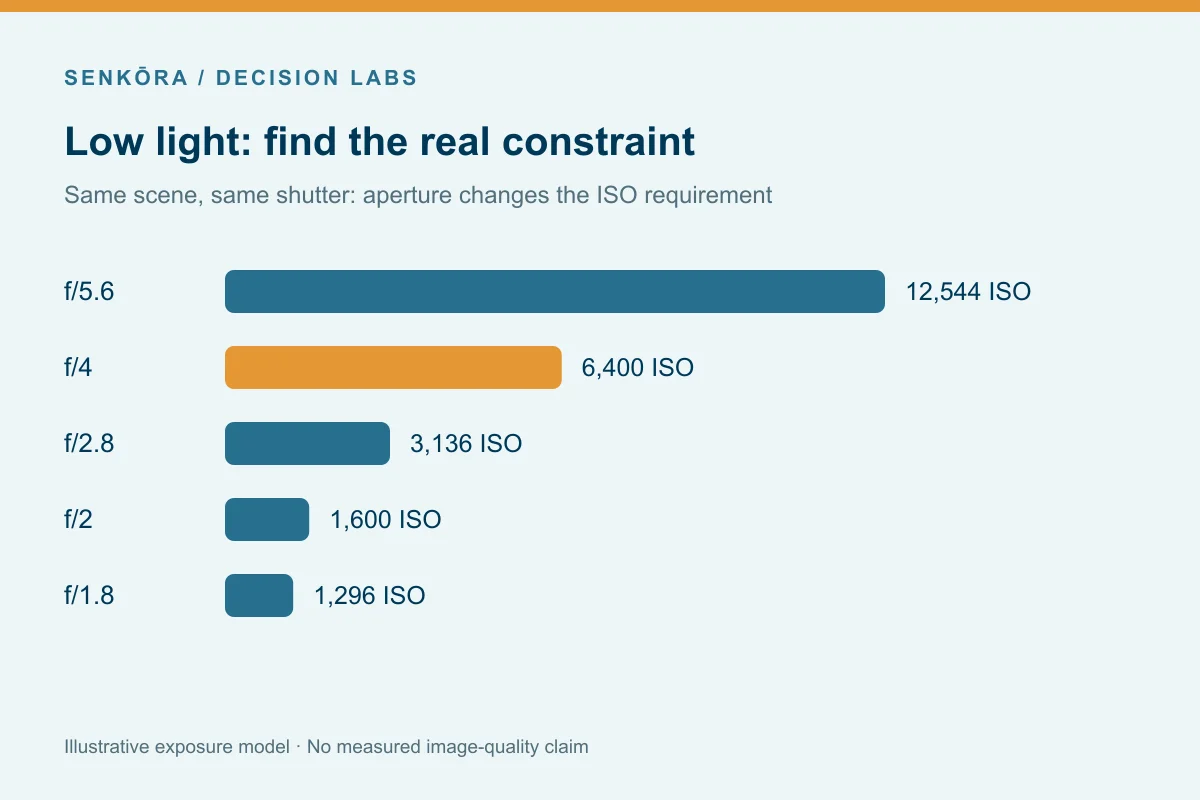The width and height of the screenshot is (1200, 800).
Task: Click the f/5.6 axis label
Action: pyautogui.click(x=89, y=292)
